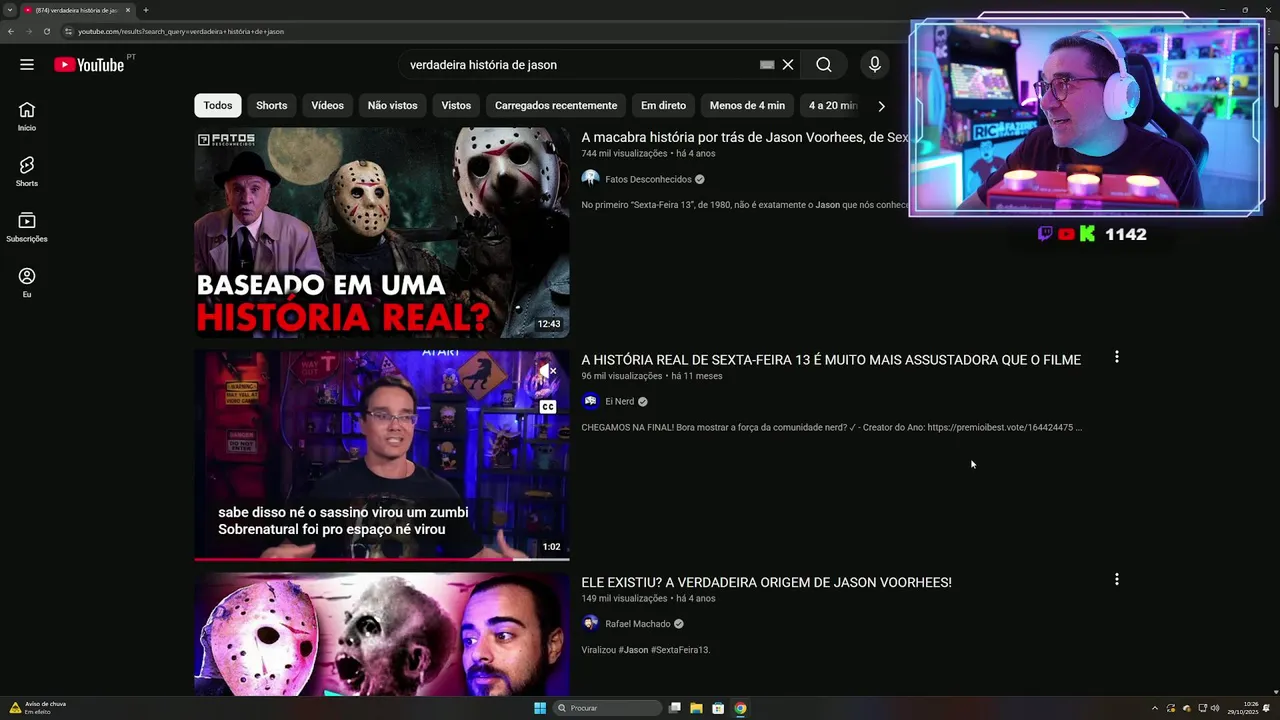Select the Não vistos filter chip
This screenshot has width=1280, height=720.
pos(392,105)
